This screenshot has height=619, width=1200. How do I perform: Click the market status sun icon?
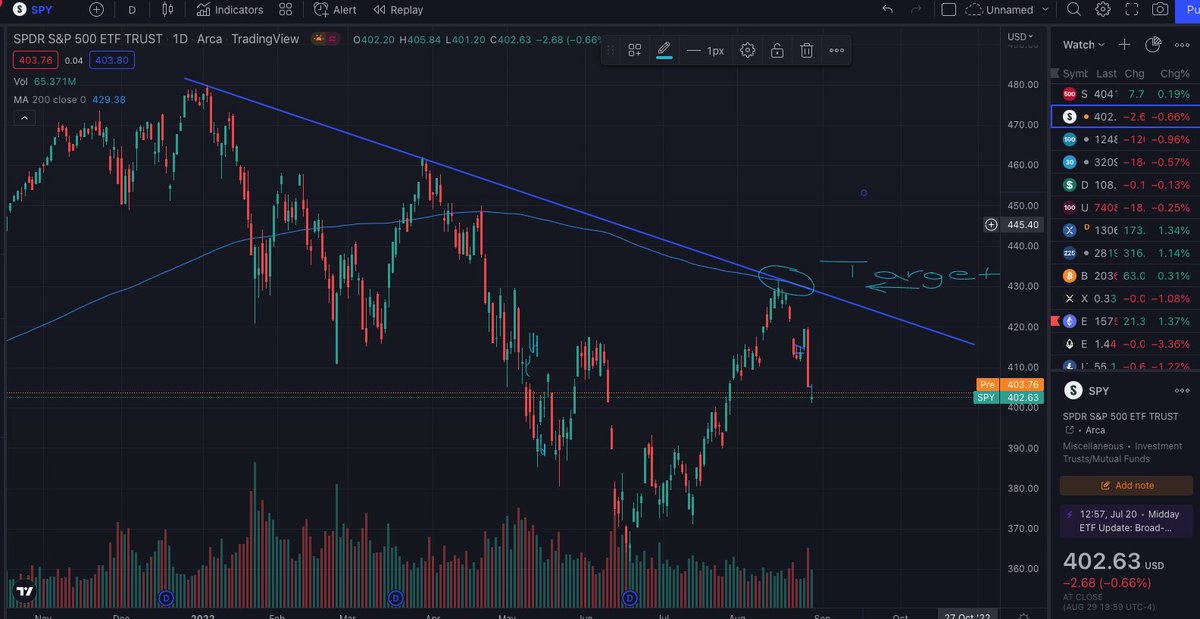point(320,39)
